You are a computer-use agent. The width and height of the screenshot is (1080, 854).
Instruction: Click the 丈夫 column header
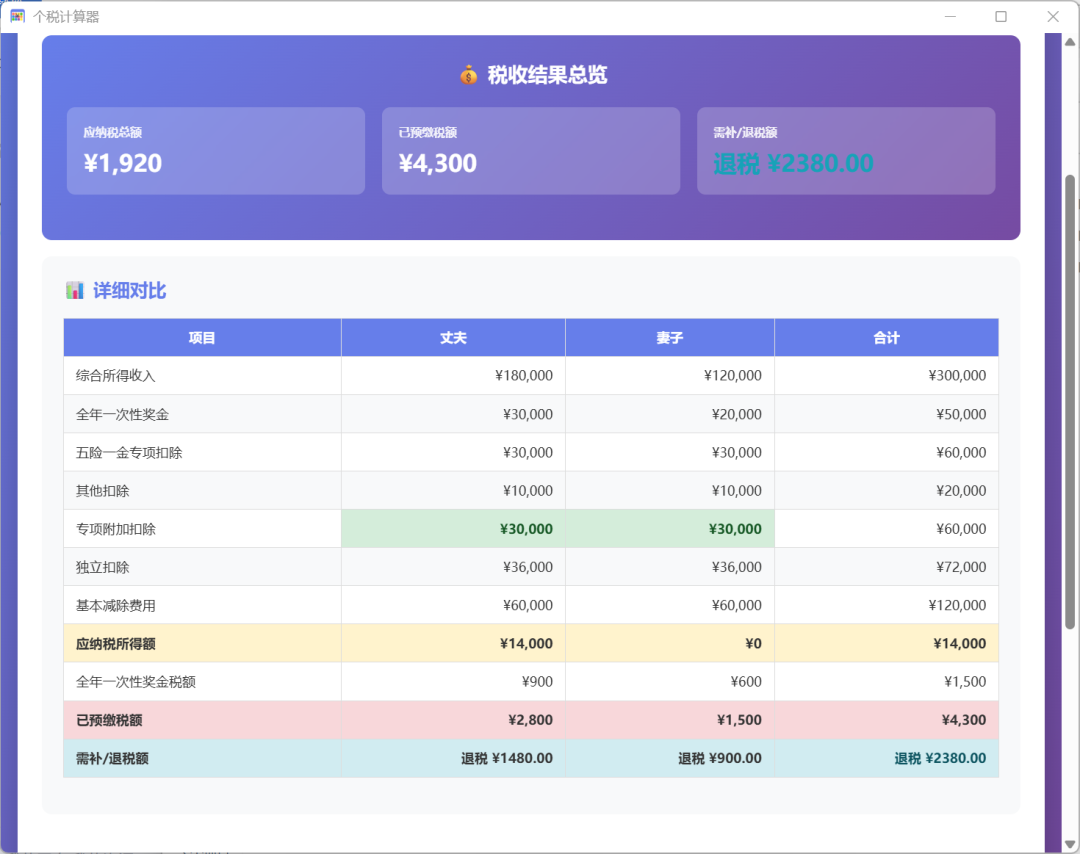tap(453, 337)
